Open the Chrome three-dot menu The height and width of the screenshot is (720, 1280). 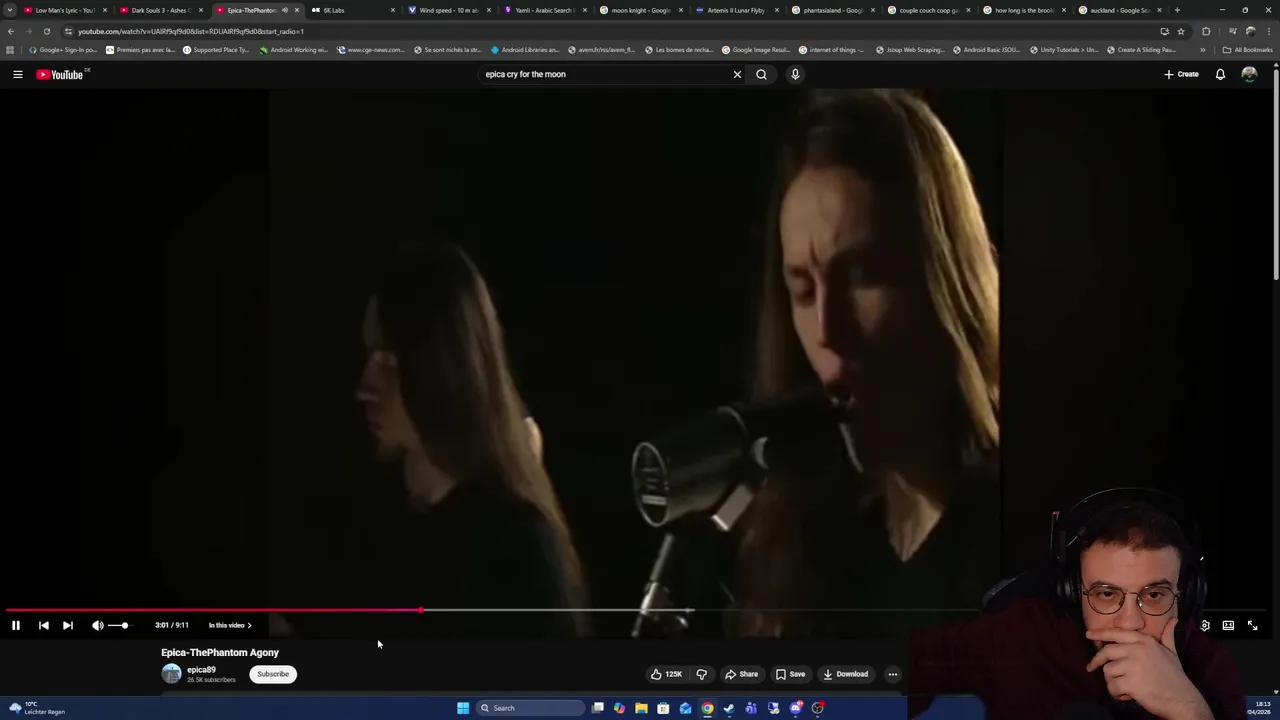1268,31
